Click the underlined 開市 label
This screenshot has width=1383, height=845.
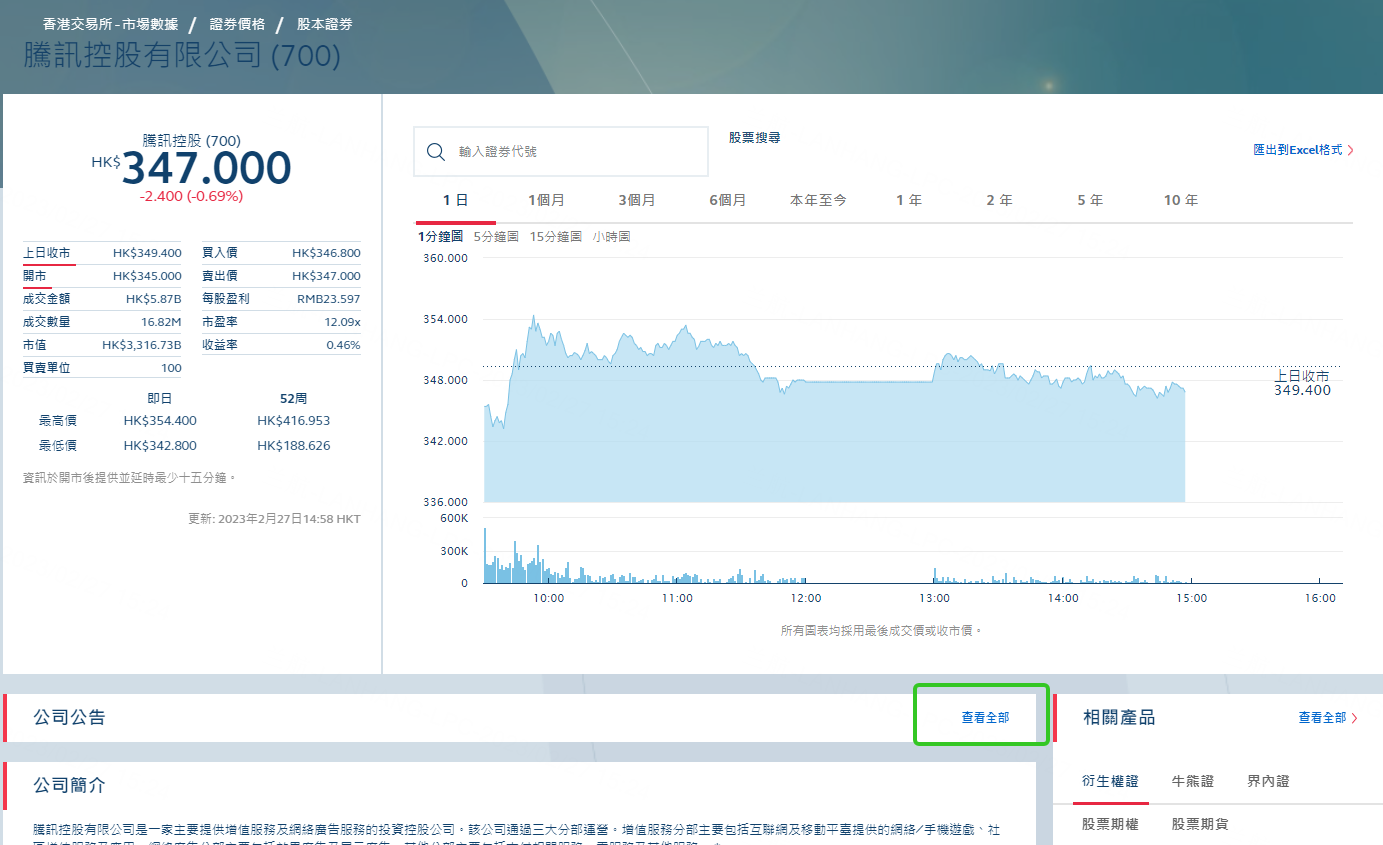coord(34,276)
